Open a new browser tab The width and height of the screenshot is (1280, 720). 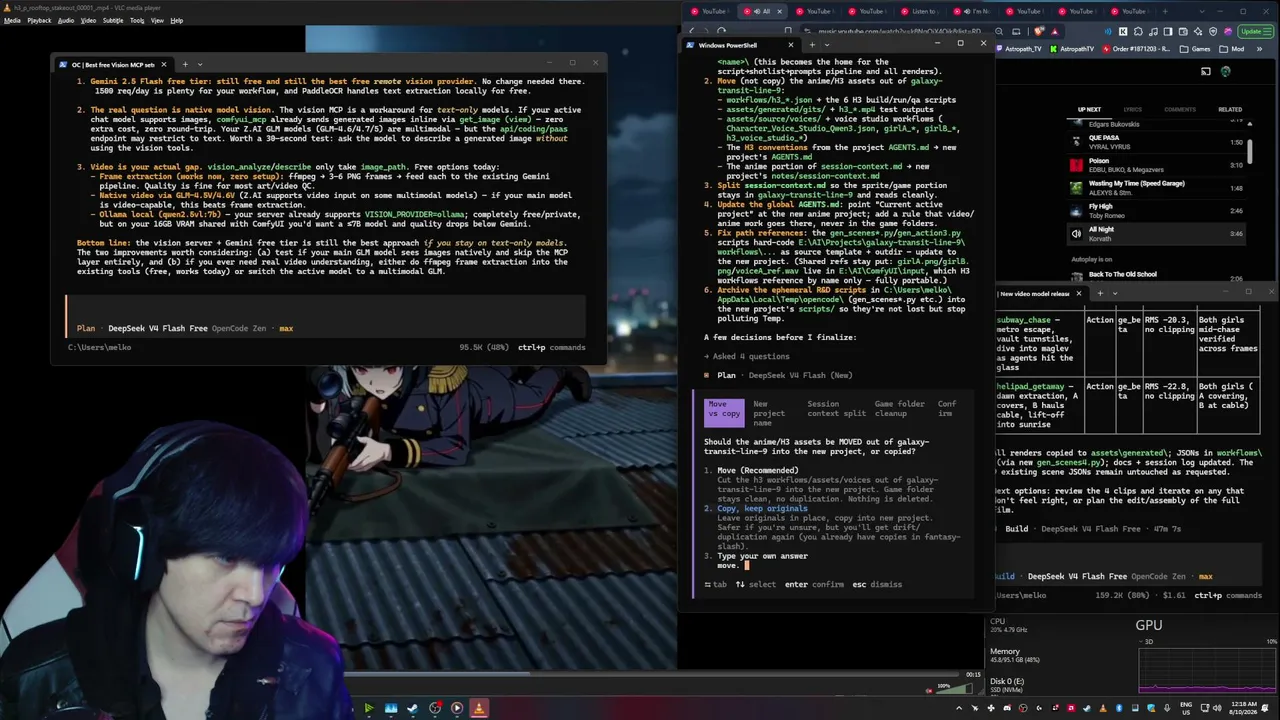click(1164, 11)
